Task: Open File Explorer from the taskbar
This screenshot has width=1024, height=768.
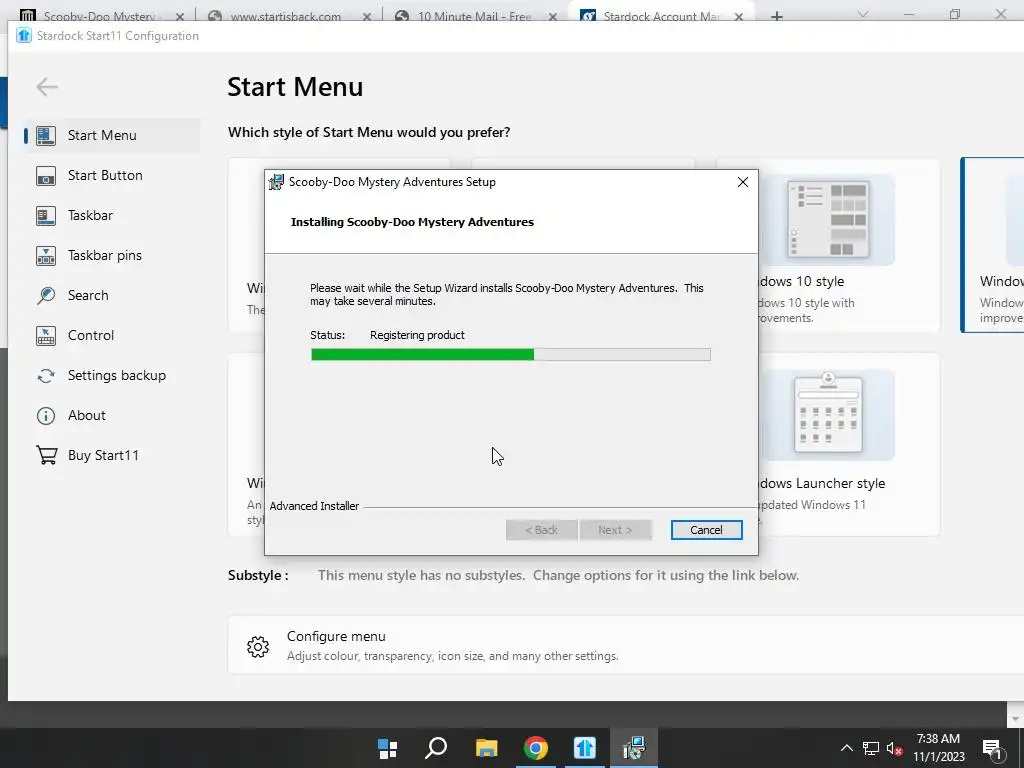Action: (486, 748)
